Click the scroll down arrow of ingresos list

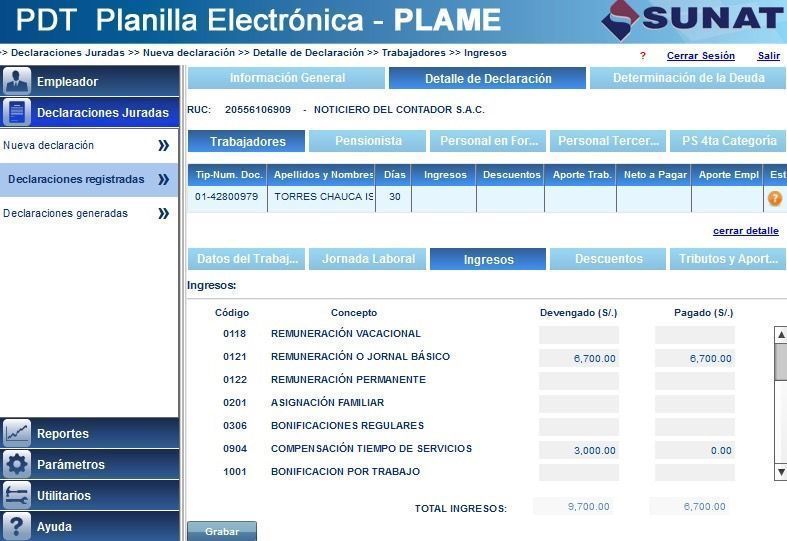point(780,472)
